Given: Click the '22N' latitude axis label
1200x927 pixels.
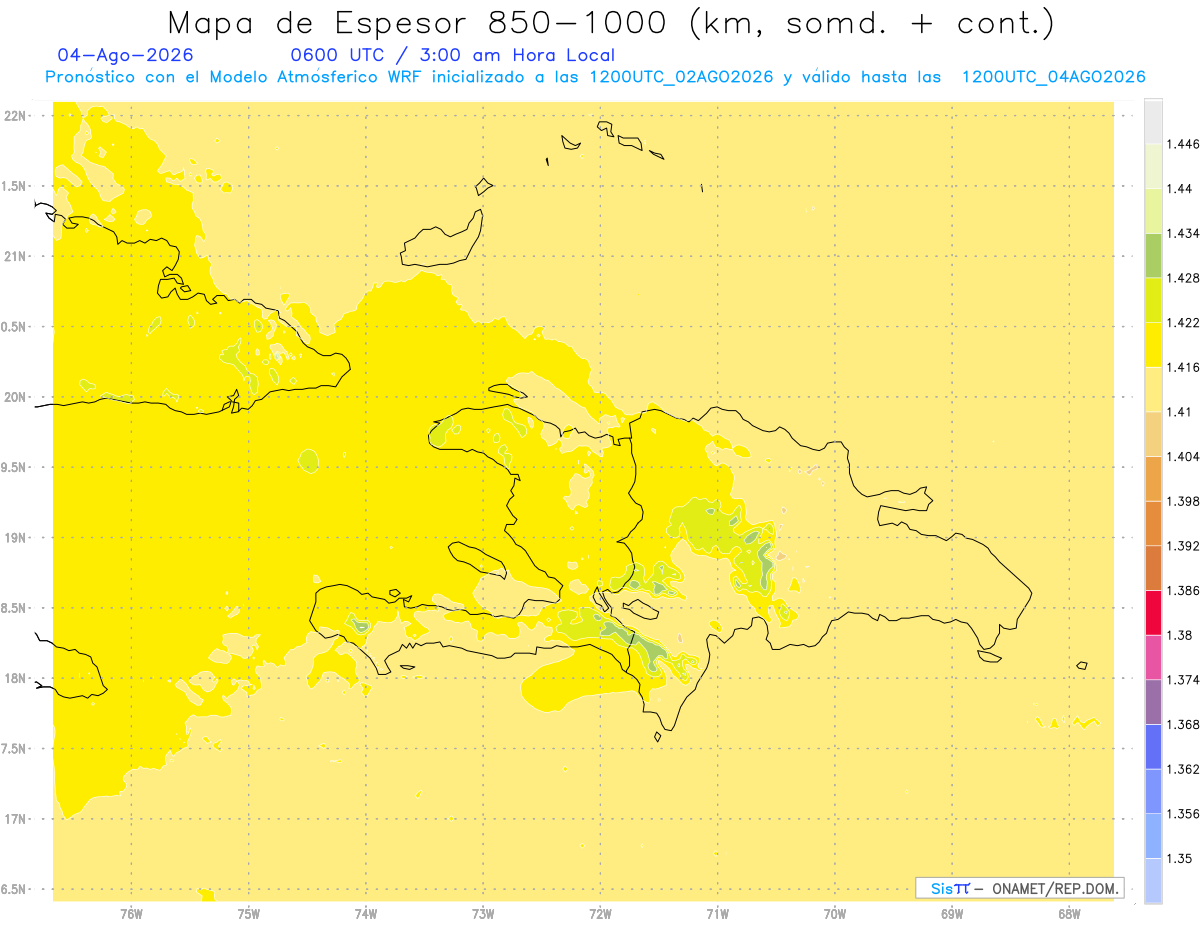Looking at the screenshot, I should coord(17,115).
